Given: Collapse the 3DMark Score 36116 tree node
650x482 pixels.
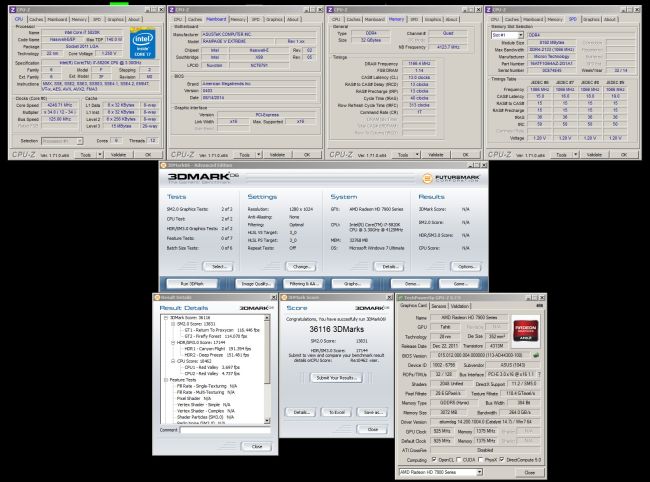Looking at the screenshot, I should (166, 318).
